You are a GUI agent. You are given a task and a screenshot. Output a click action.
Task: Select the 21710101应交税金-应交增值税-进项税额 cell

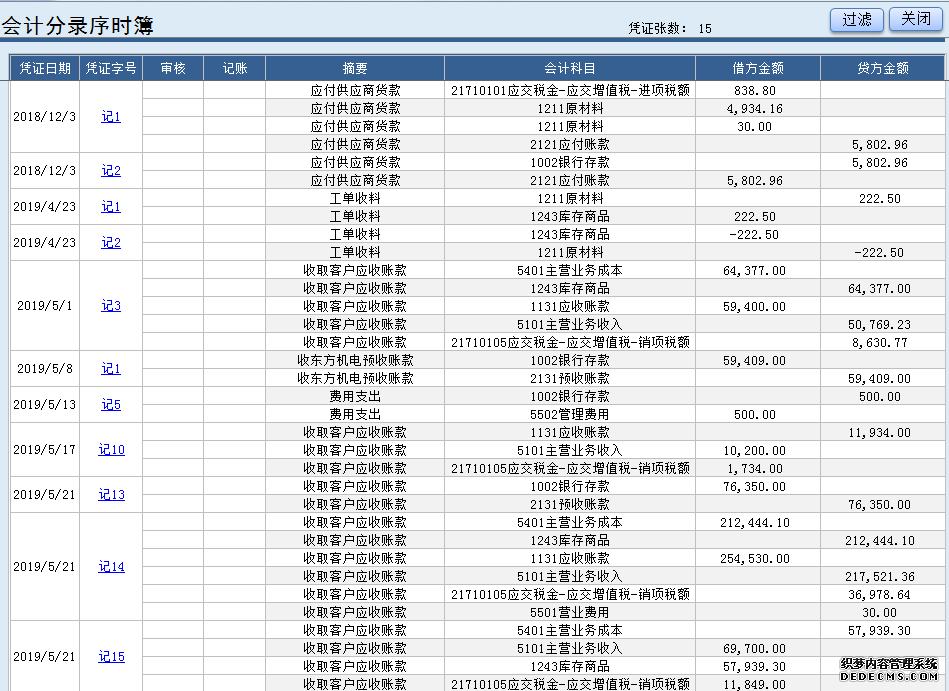point(570,90)
